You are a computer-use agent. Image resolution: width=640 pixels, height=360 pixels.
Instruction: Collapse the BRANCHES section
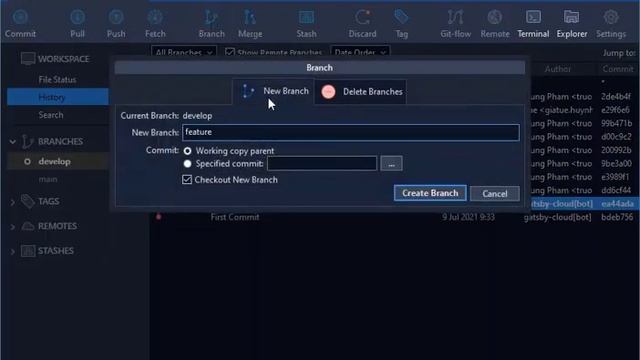pos(13,142)
